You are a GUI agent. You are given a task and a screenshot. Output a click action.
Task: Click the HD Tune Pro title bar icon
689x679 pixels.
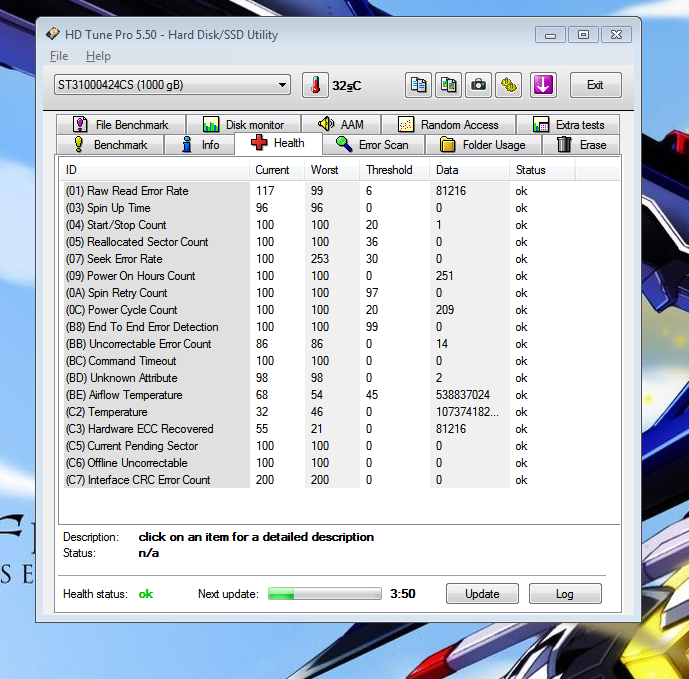pyautogui.click(x=53, y=34)
